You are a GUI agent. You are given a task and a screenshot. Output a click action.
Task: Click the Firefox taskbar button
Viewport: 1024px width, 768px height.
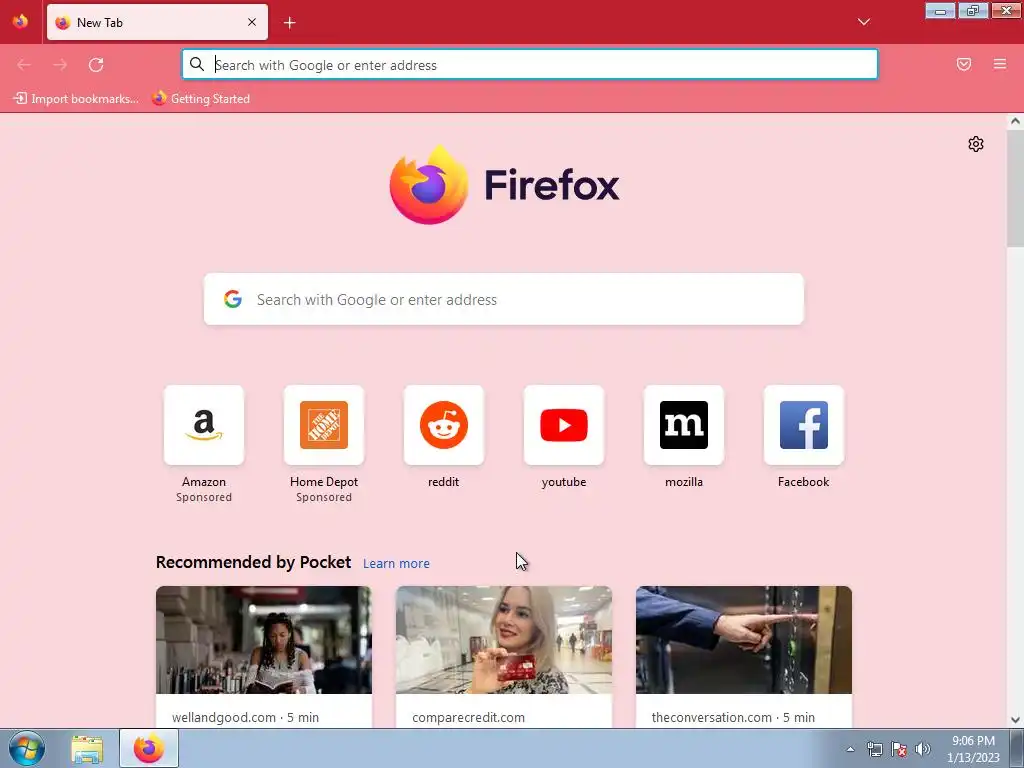149,748
